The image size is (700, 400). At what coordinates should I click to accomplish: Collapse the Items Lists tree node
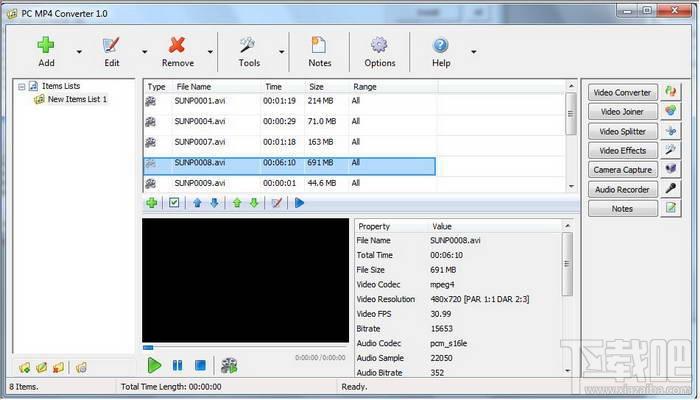(x=21, y=87)
